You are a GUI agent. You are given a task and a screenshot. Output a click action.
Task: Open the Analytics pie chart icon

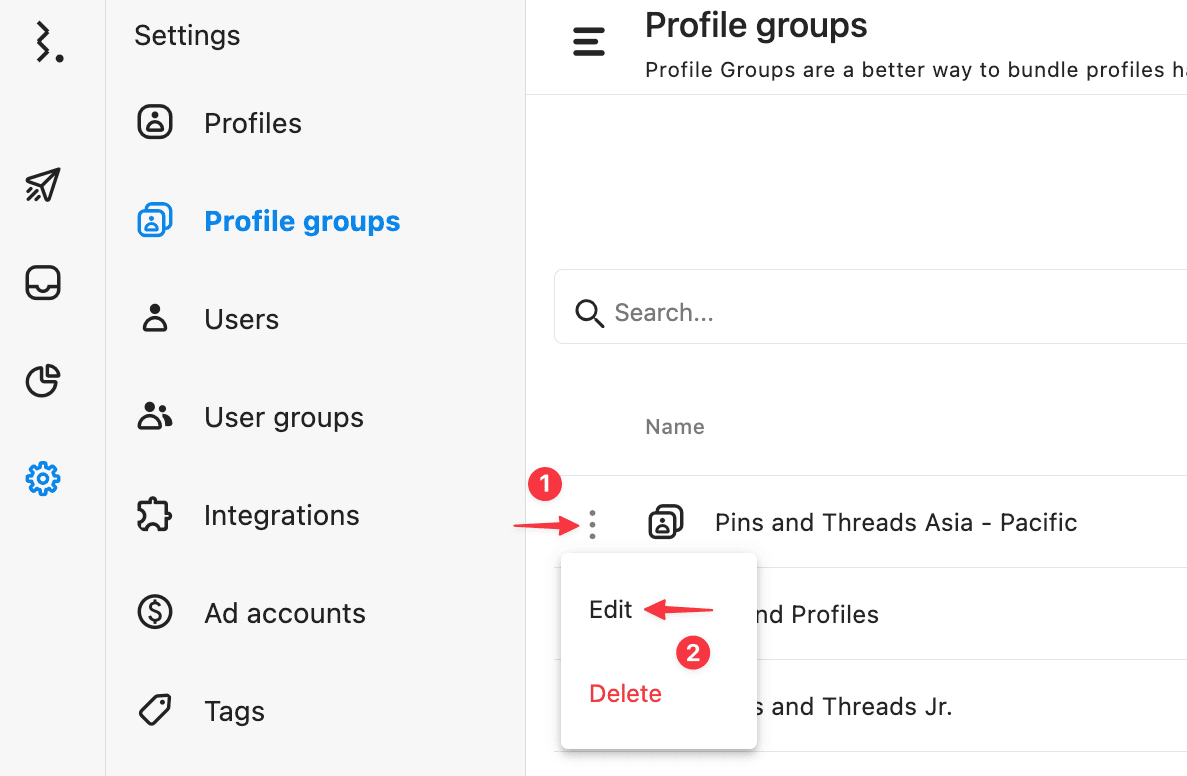(43, 381)
